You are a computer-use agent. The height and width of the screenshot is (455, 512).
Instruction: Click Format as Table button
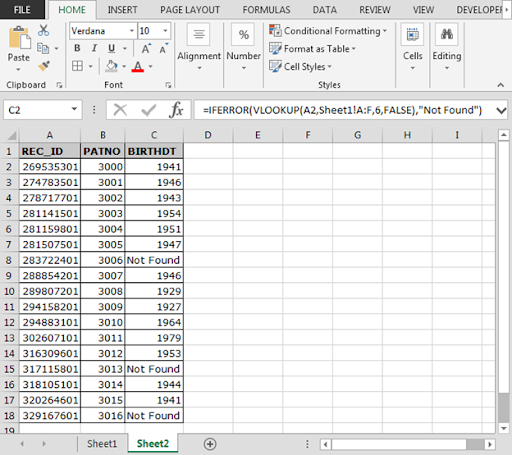[313, 49]
